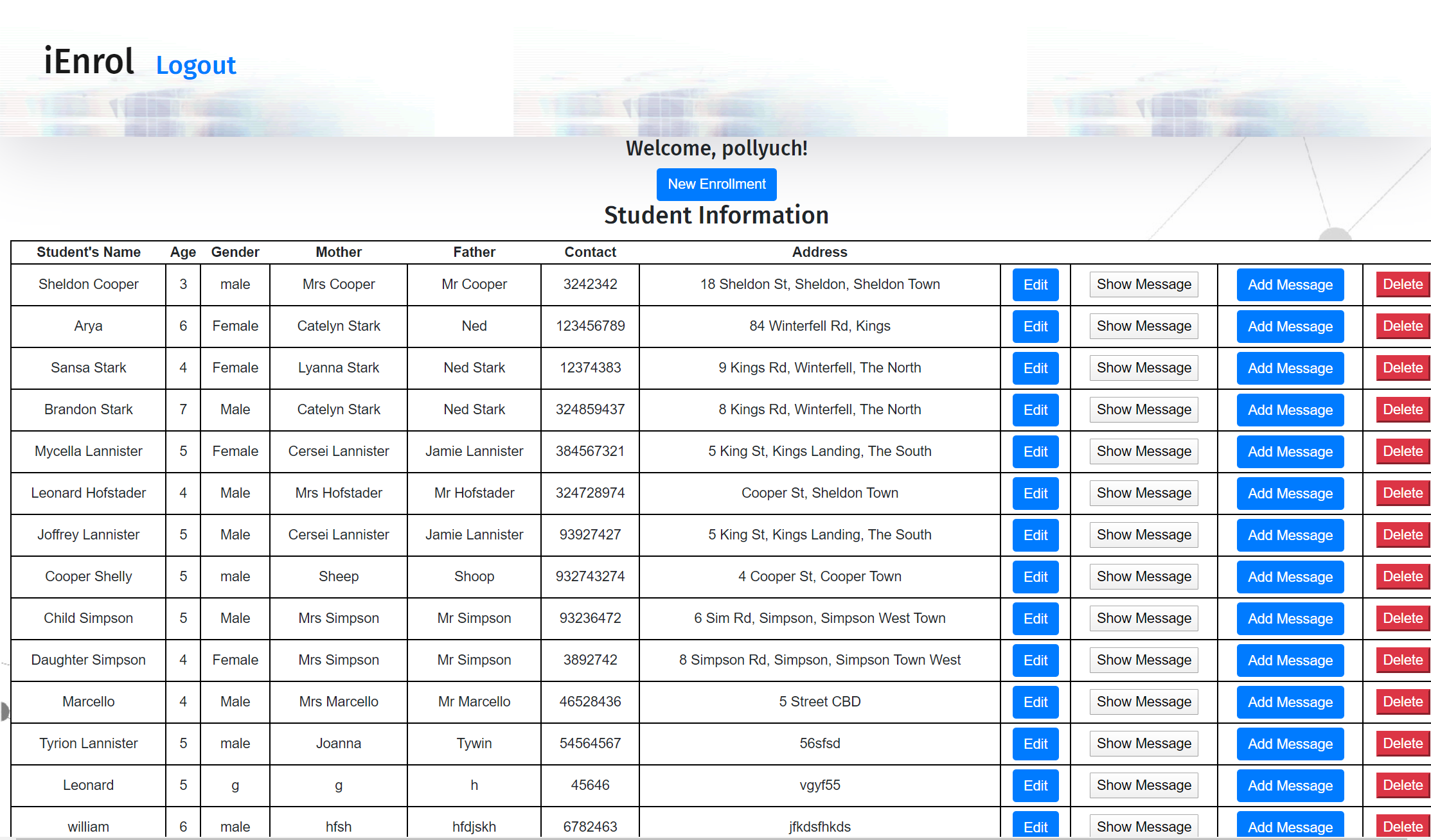The width and height of the screenshot is (1431, 840).
Task: Delete Brandon Stark's record
Action: 1402,410
